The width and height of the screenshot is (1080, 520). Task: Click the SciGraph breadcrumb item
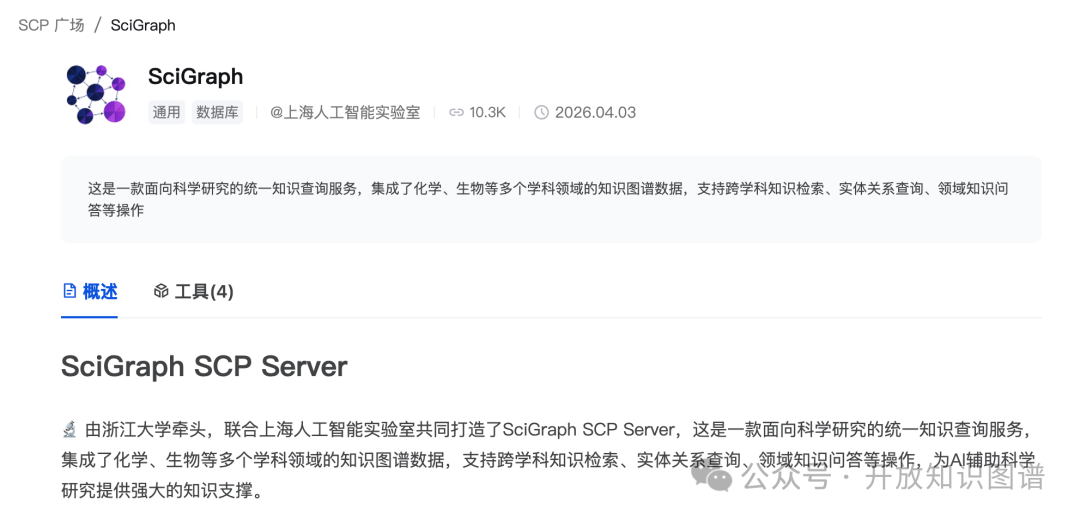point(143,25)
